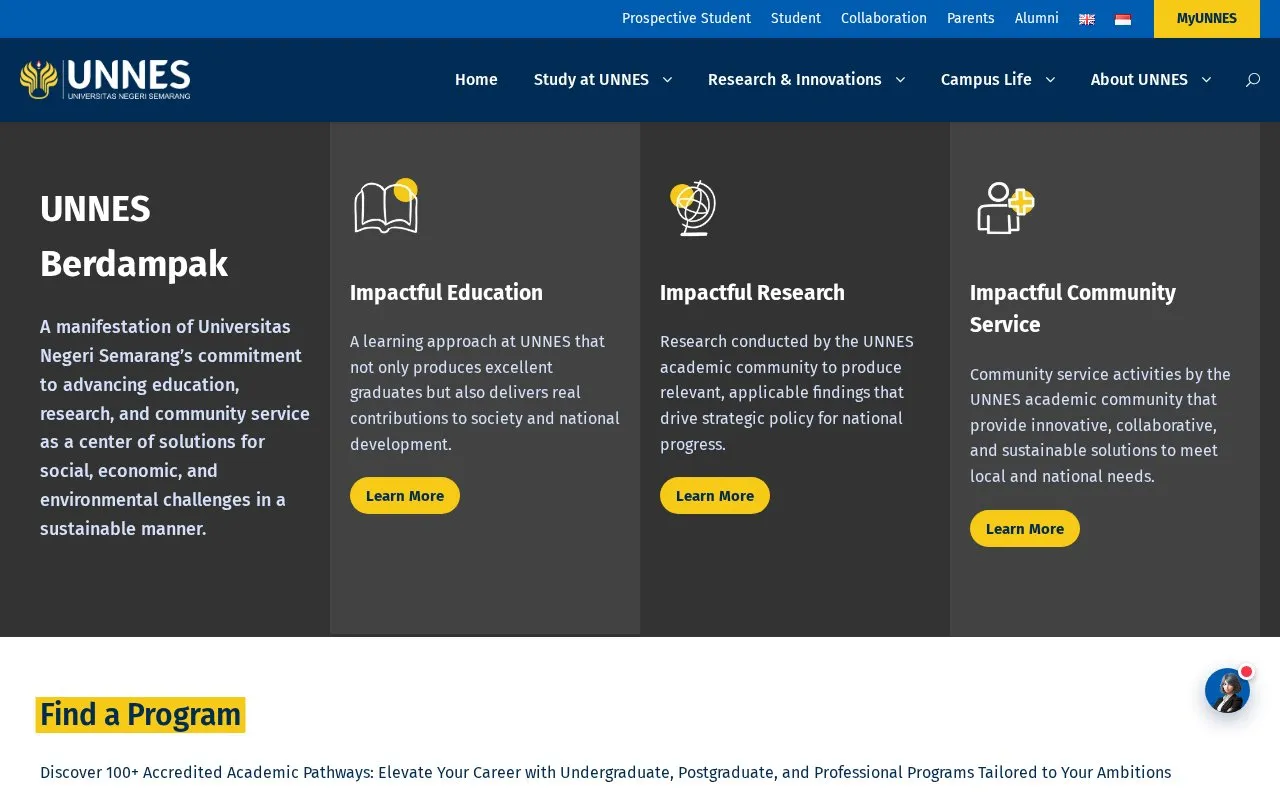This screenshot has width=1280, height=800.
Task: Click Learn More under Impactful Research
Action: pos(715,496)
